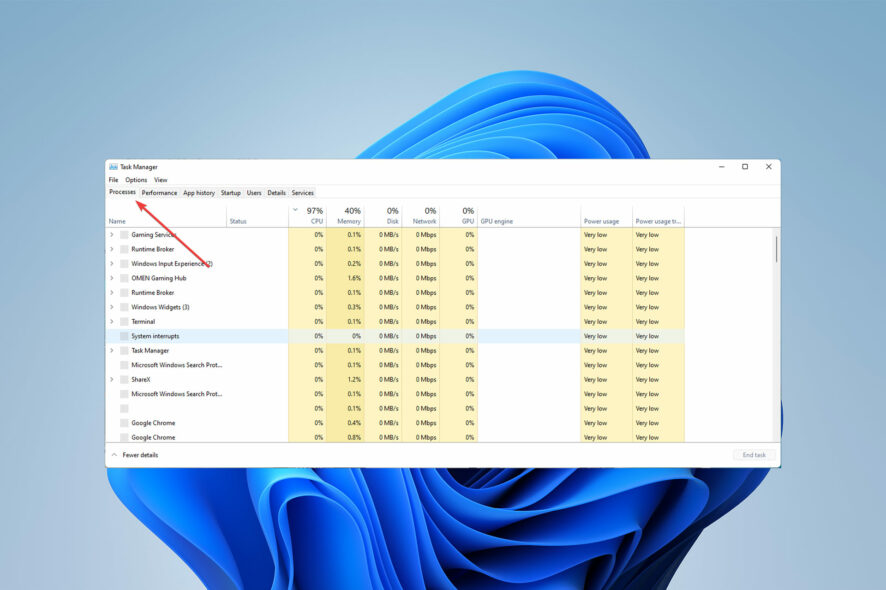Sort processes by Network column header
Screen dimensions: 886x590
tap(420, 216)
